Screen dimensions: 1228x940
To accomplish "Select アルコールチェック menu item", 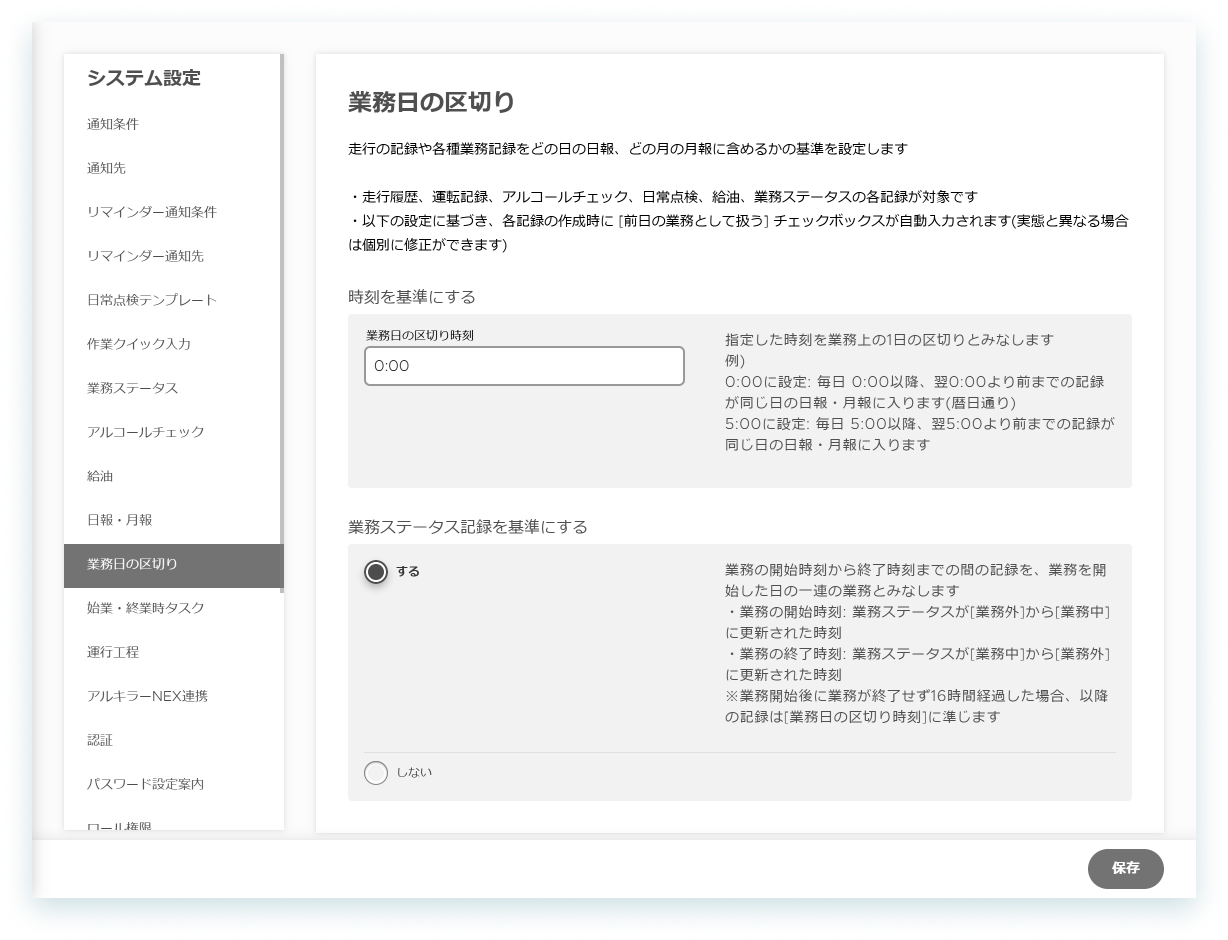I will (174, 432).
